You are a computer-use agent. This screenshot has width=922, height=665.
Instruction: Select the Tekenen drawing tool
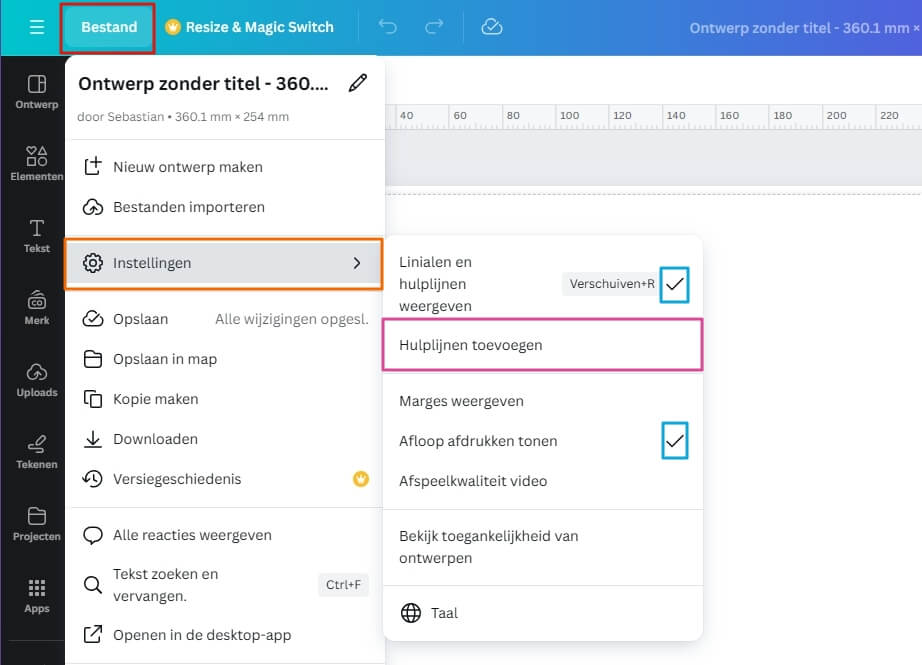tap(36, 452)
